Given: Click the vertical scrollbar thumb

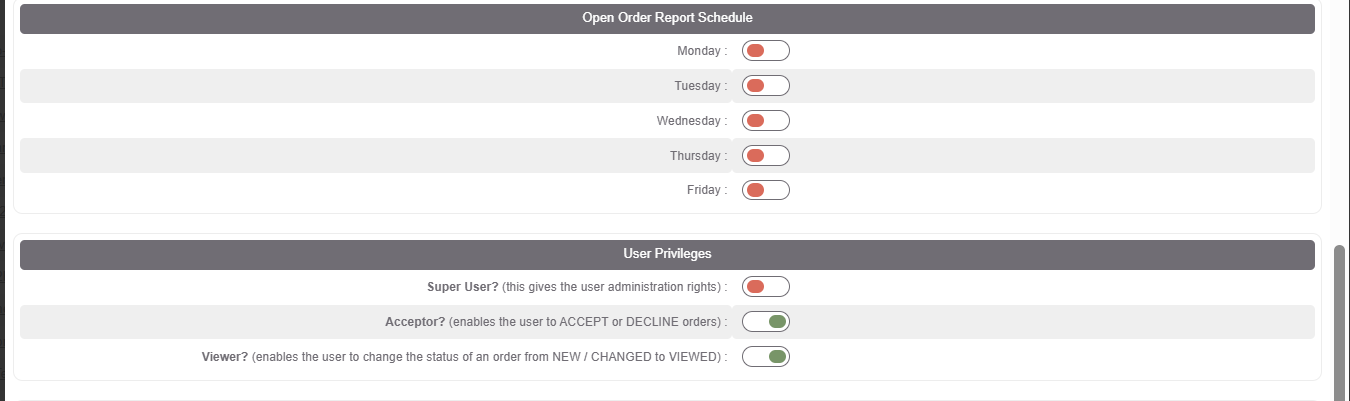Looking at the screenshot, I should (1340, 322).
